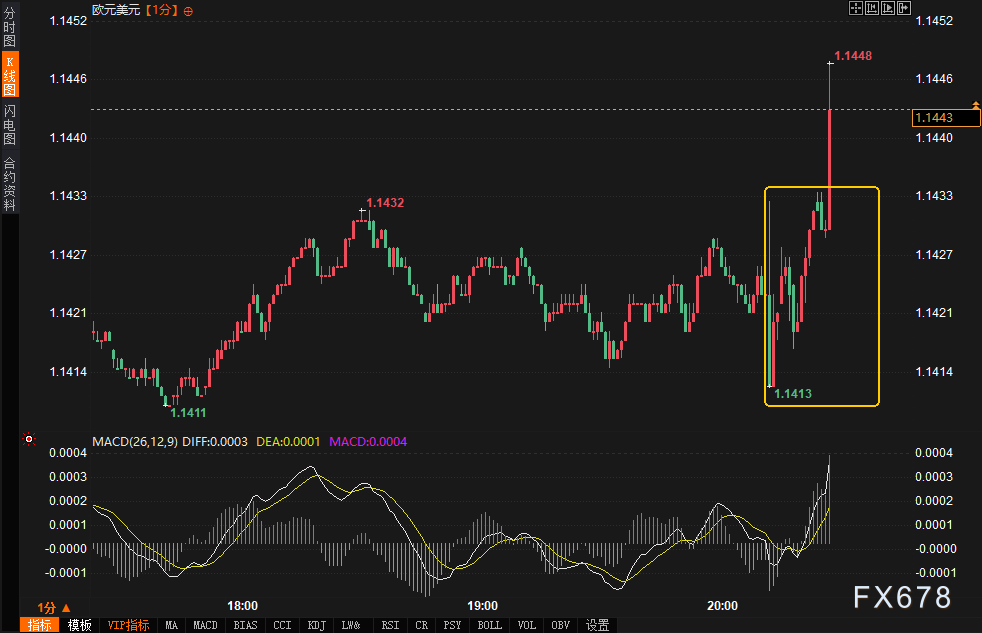Click the rightmost chart toolbar arrow icon

click(x=903, y=8)
